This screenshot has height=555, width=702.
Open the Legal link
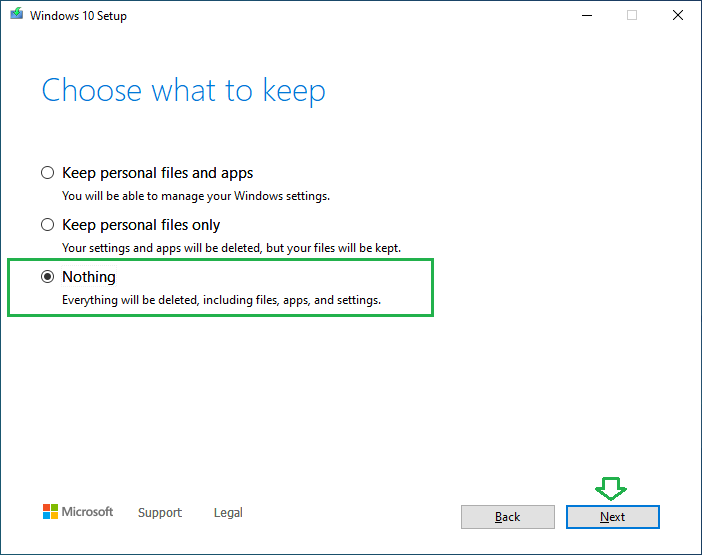[x=228, y=512]
